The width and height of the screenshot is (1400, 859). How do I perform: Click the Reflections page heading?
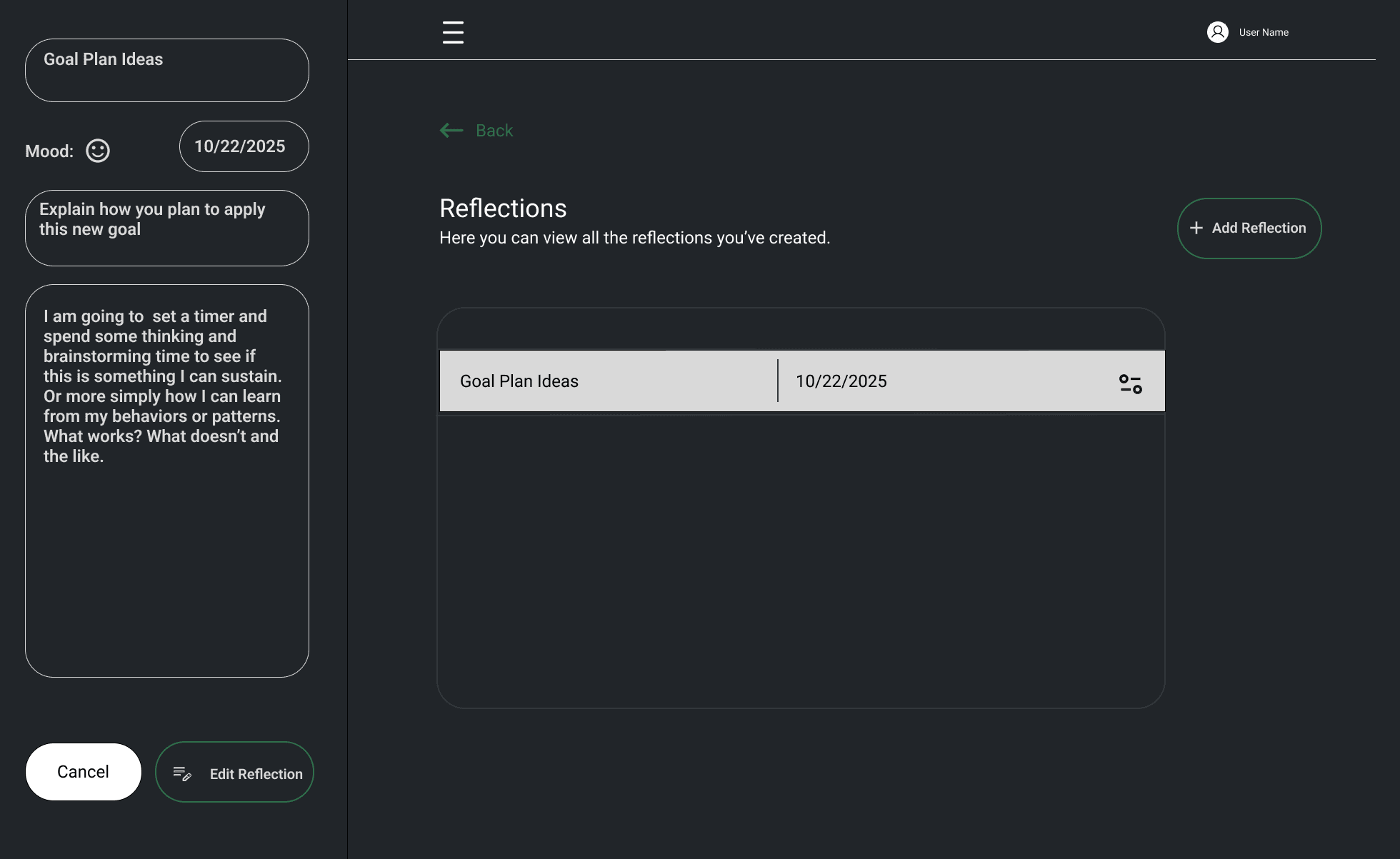pos(503,209)
